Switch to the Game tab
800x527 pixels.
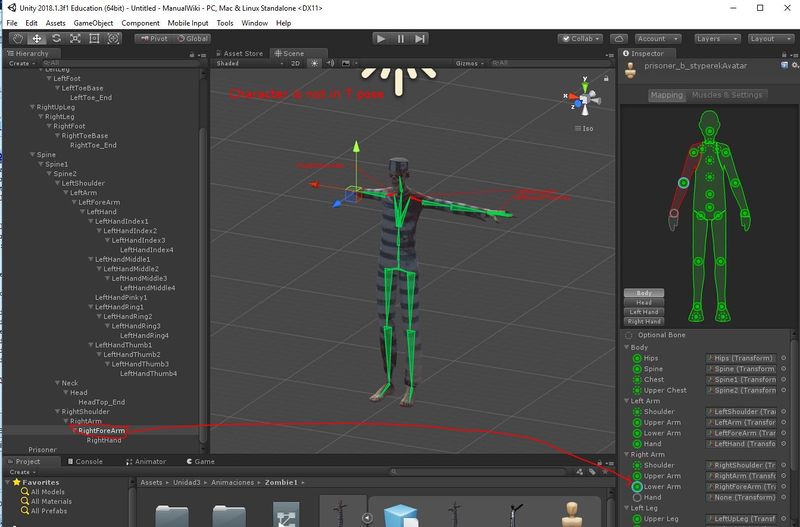point(201,461)
